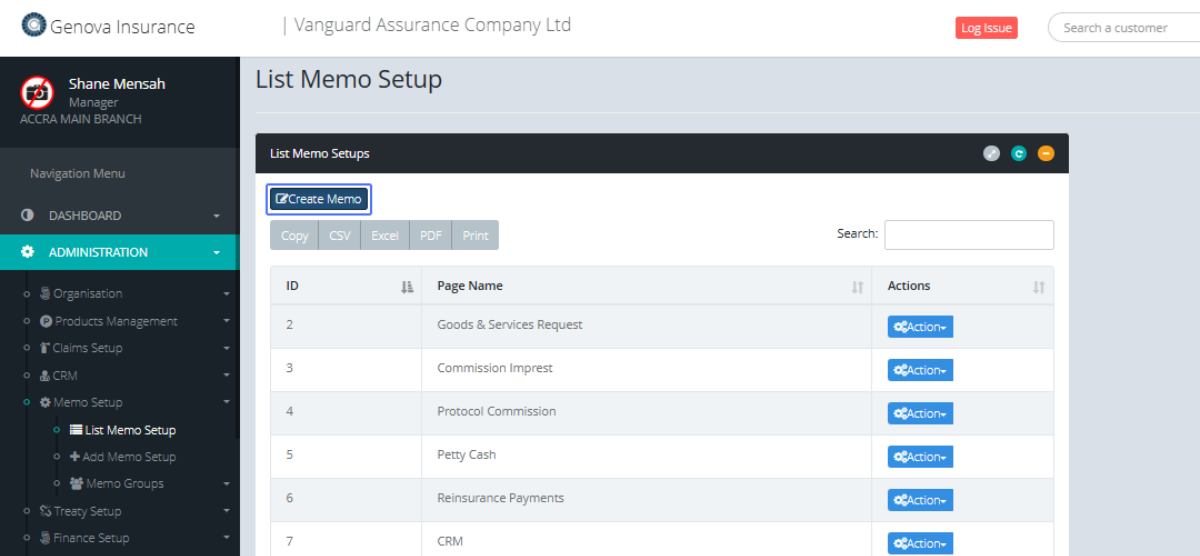Click the table Search input field

point(968,235)
